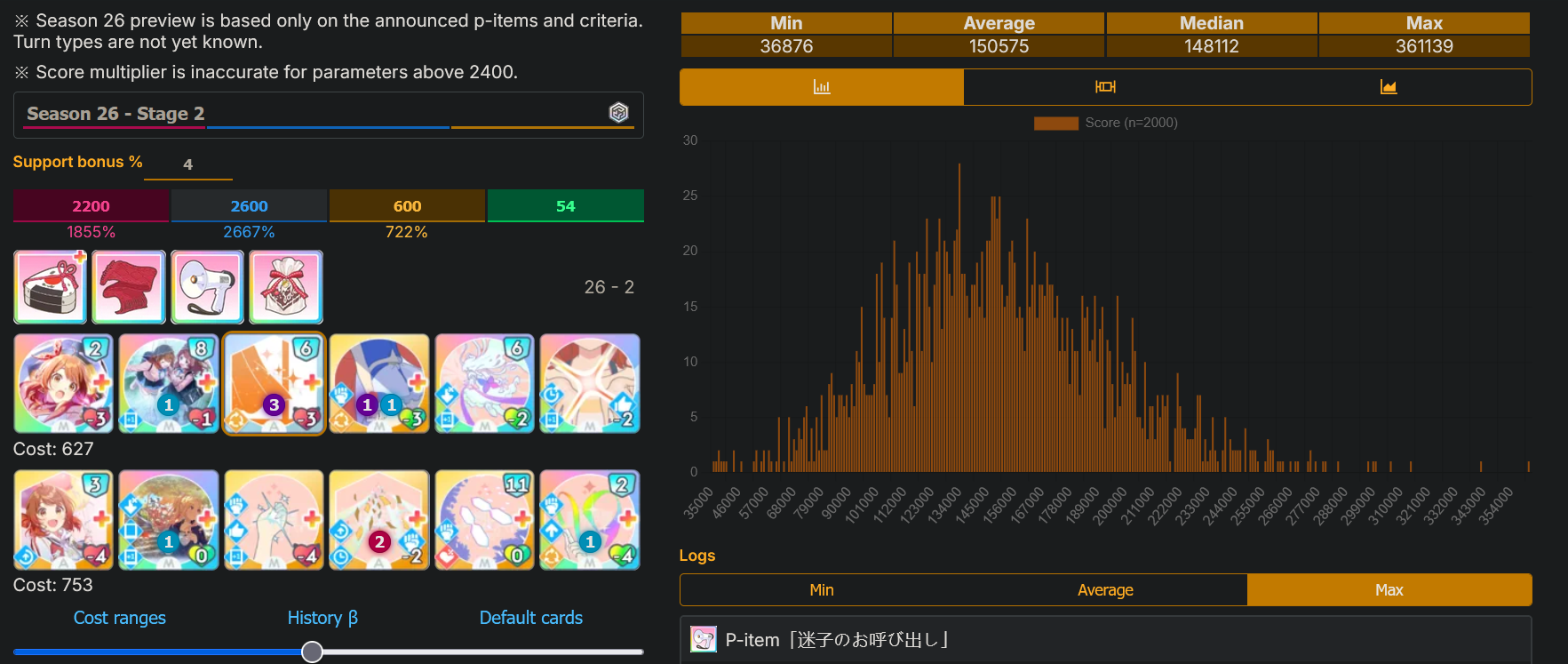This screenshot has height=664, width=1568.
Task: Click the Support bonus % label
Action: (78, 162)
